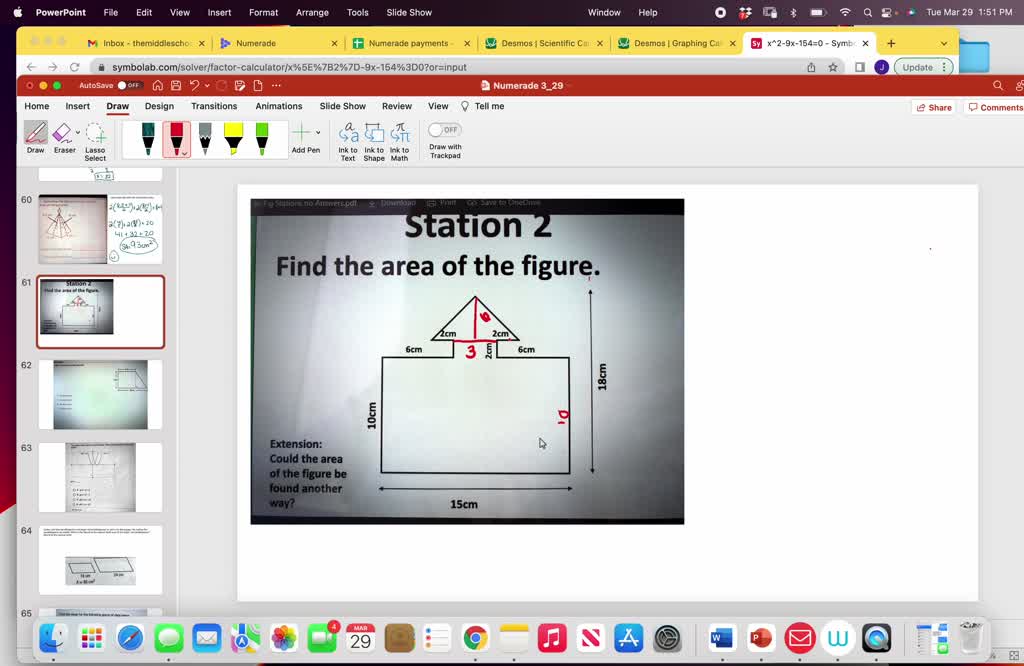The image size is (1024, 666).
Task: Switch to the Design ribbon tab
Action: click(x=159, y=106)
